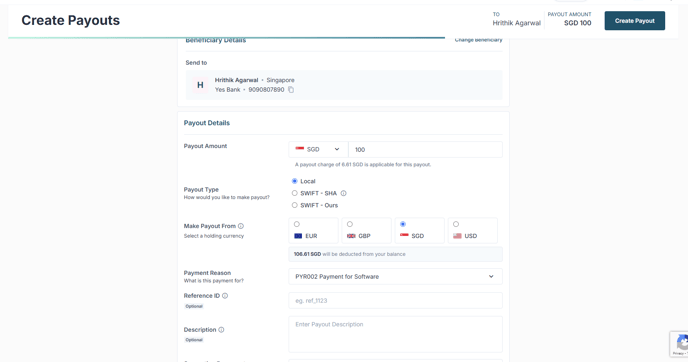Click the PAYOUT AMOUNT SGD 100 summary
Viewport: 688px width, 362px height.
coord(569,20)
